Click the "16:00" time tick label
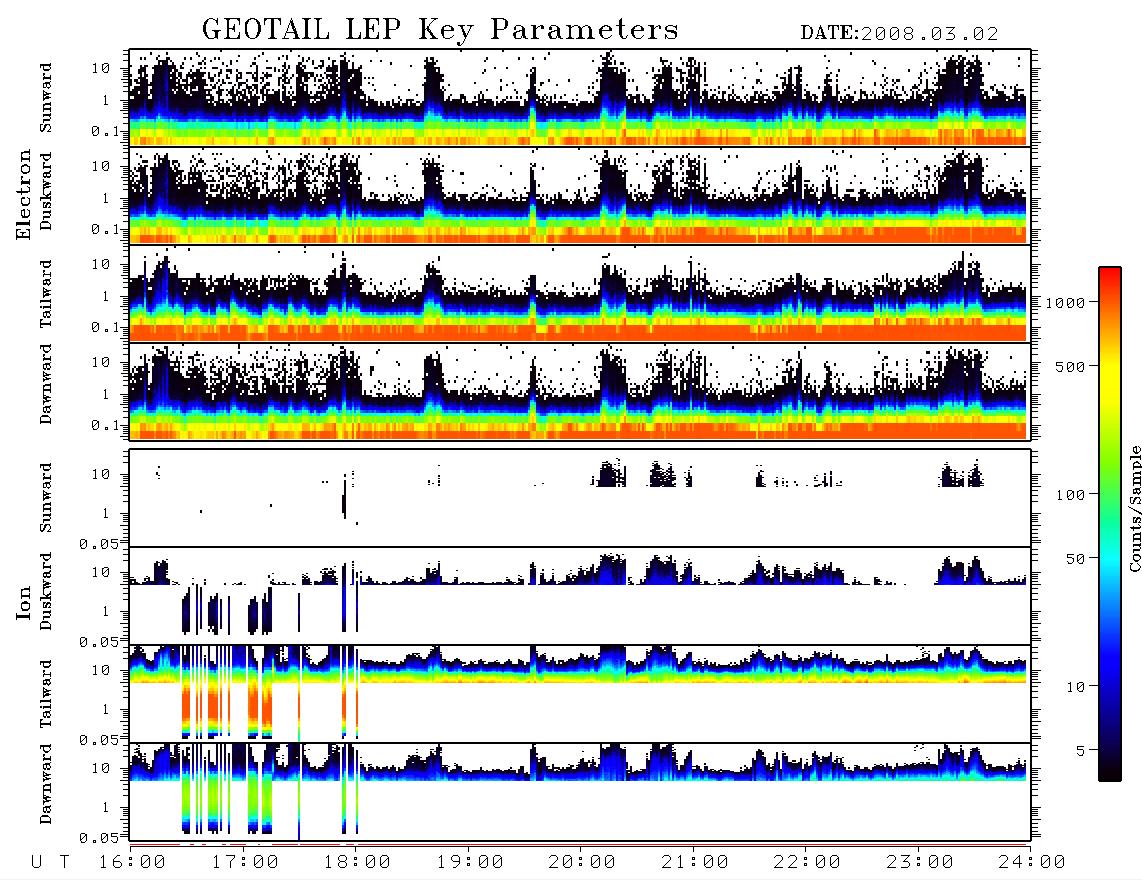1142x880 pixels. coord(132,863)
